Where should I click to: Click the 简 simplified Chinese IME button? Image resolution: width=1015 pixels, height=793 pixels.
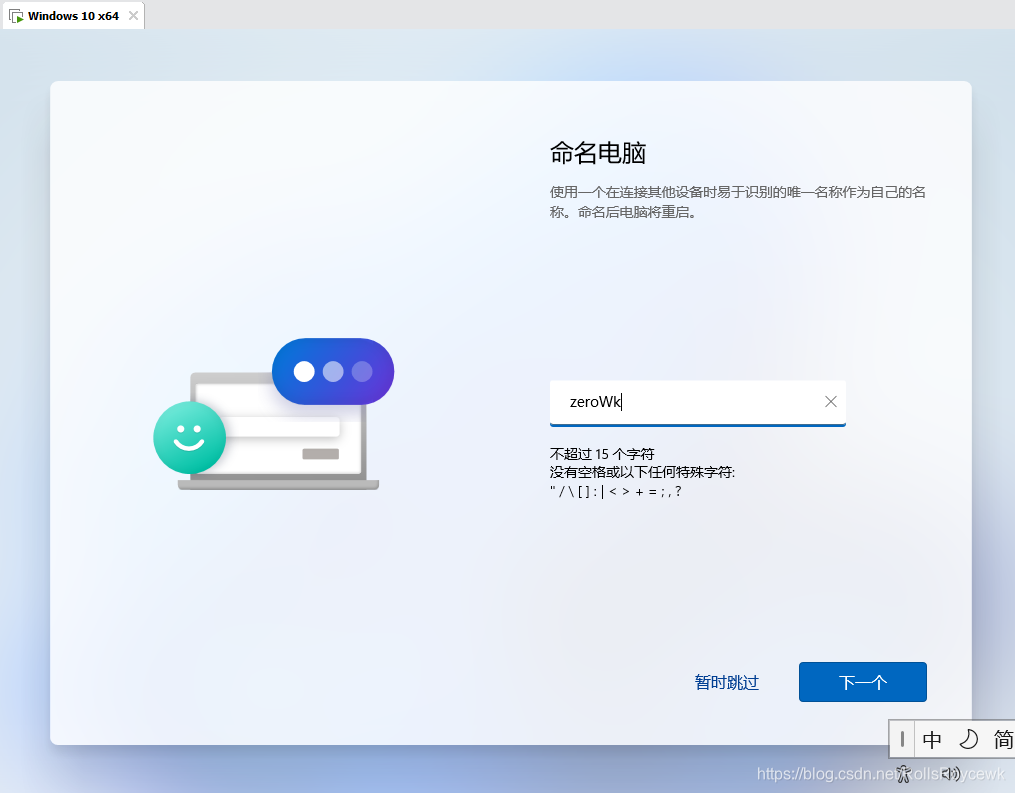tap(1003, 739)
